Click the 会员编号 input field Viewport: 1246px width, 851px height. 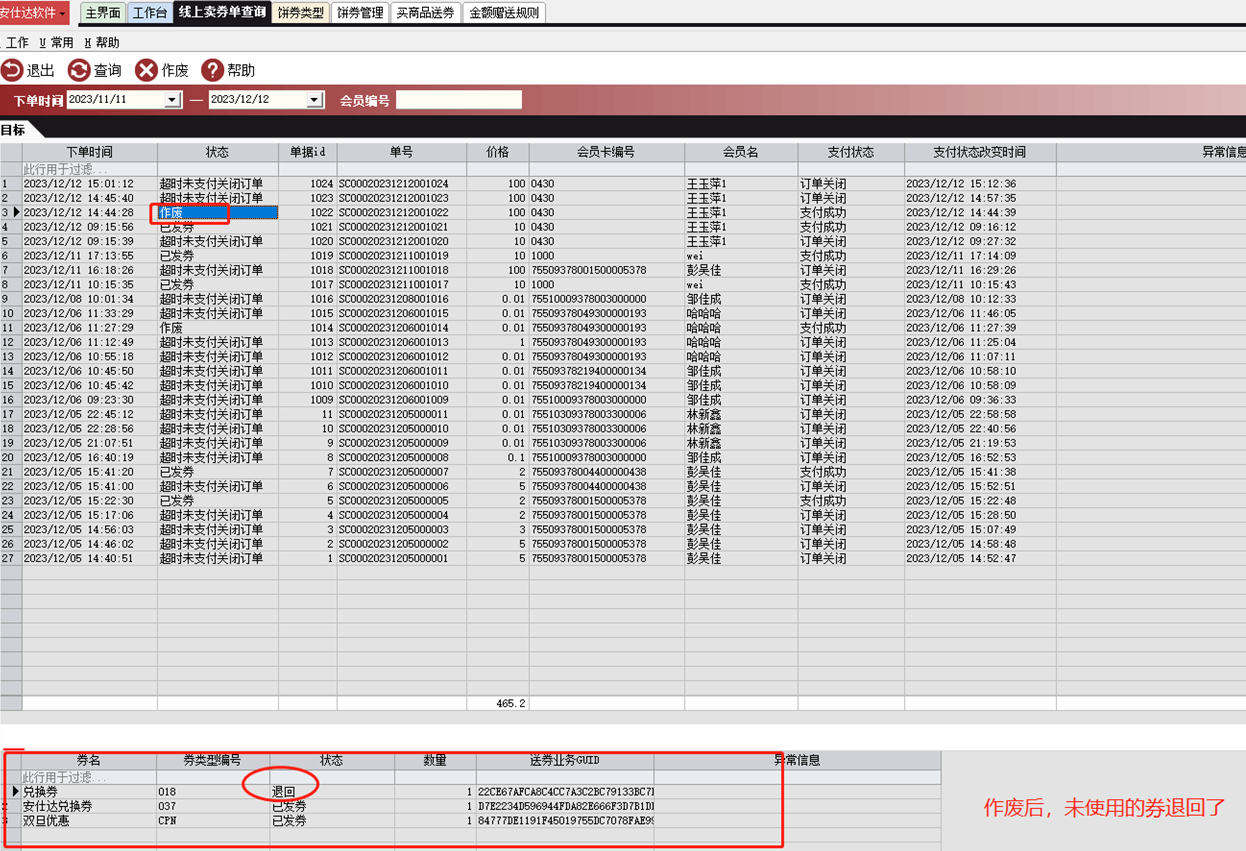(x=459, y=100)
